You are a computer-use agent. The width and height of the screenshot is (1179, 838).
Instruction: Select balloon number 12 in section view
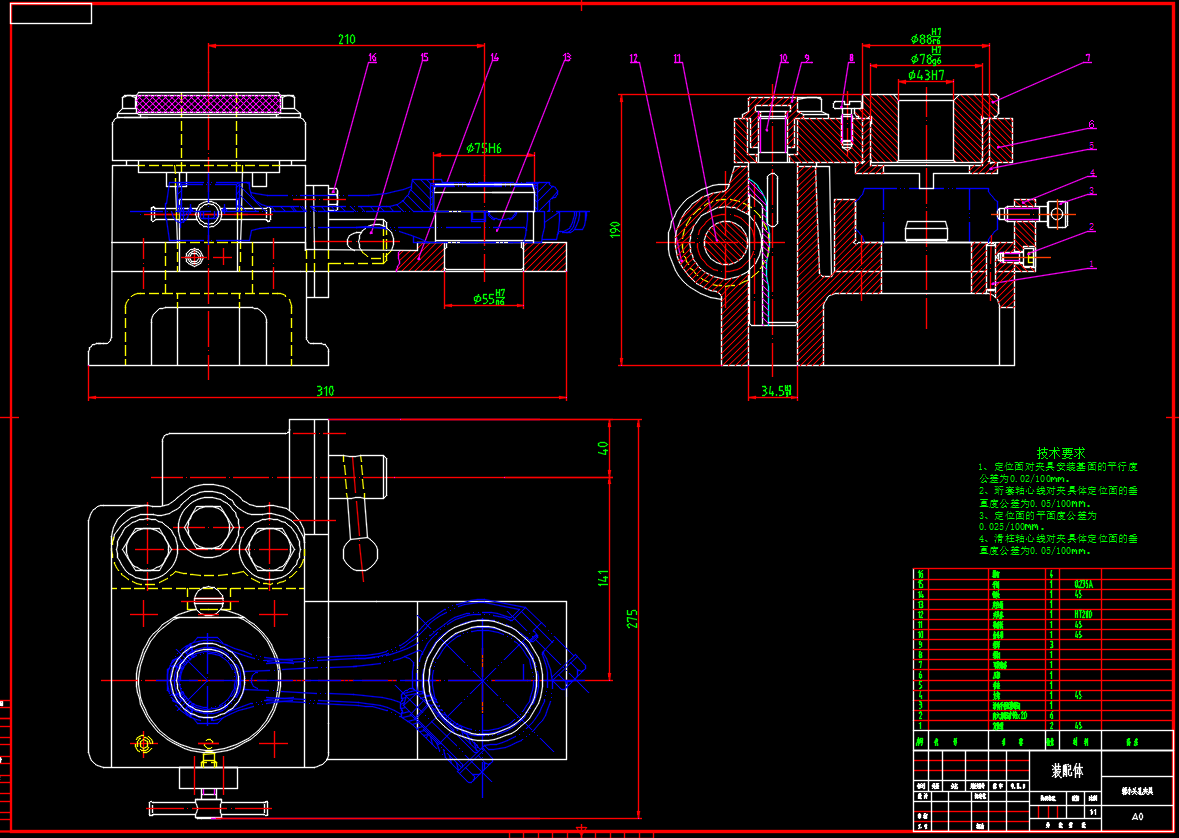pos(634,57)
